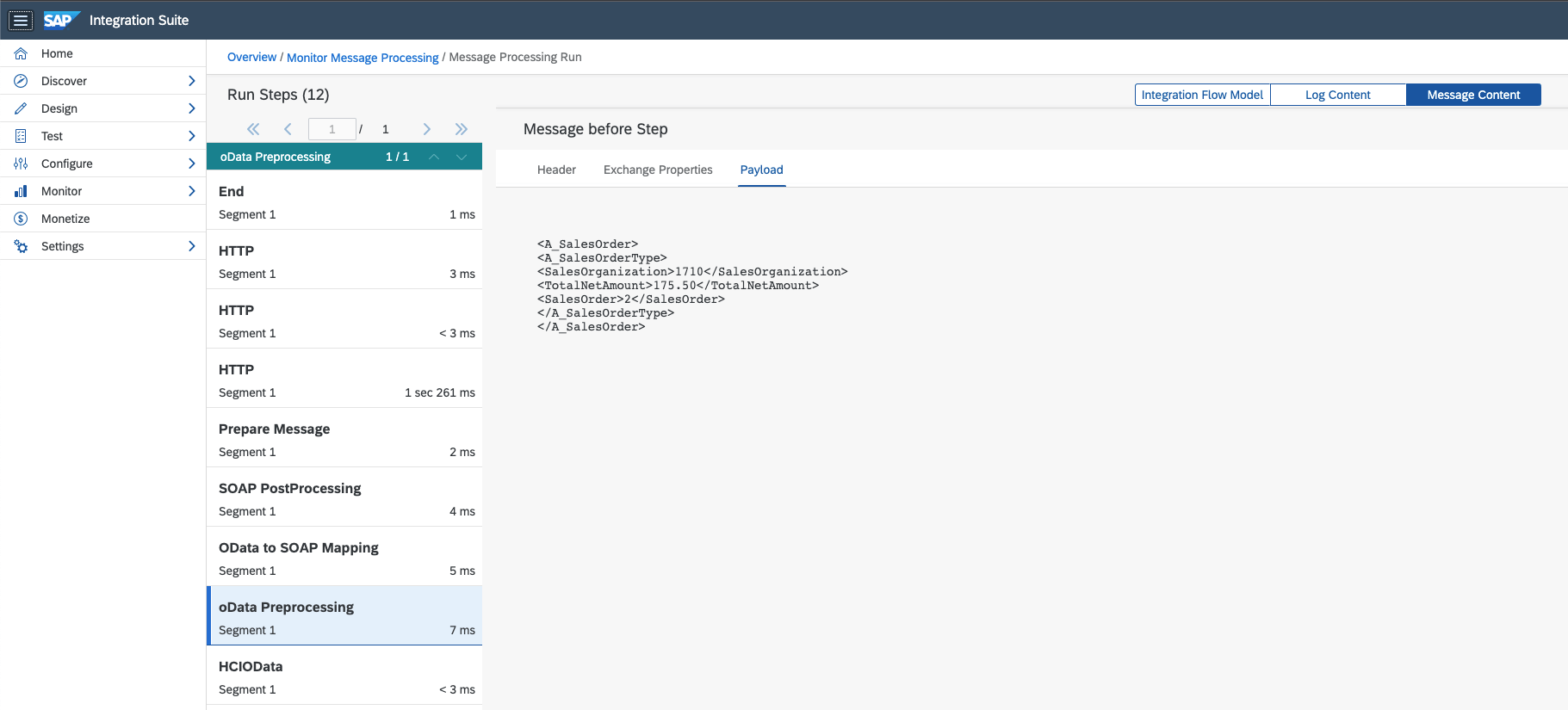Select the SOAP PostProcessing run step
1568x710 pixels.
click(344, 497)
